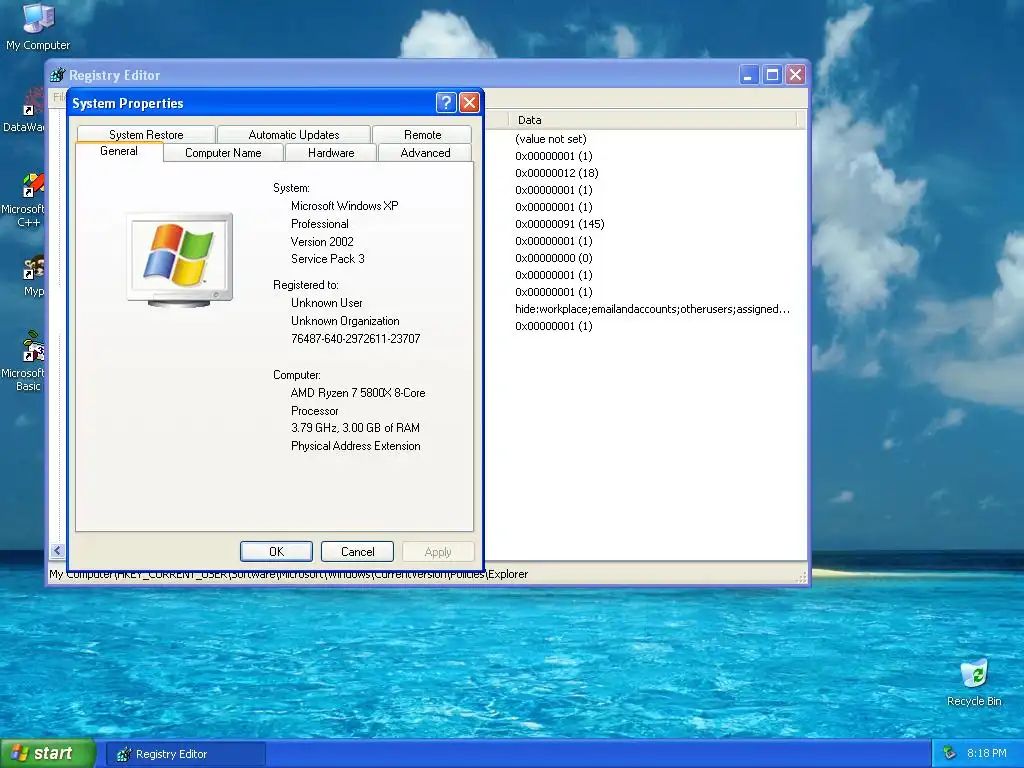Switch to the System Restore tab
The width and height of the screenshot is (1024, 768).
click(146, 135)
